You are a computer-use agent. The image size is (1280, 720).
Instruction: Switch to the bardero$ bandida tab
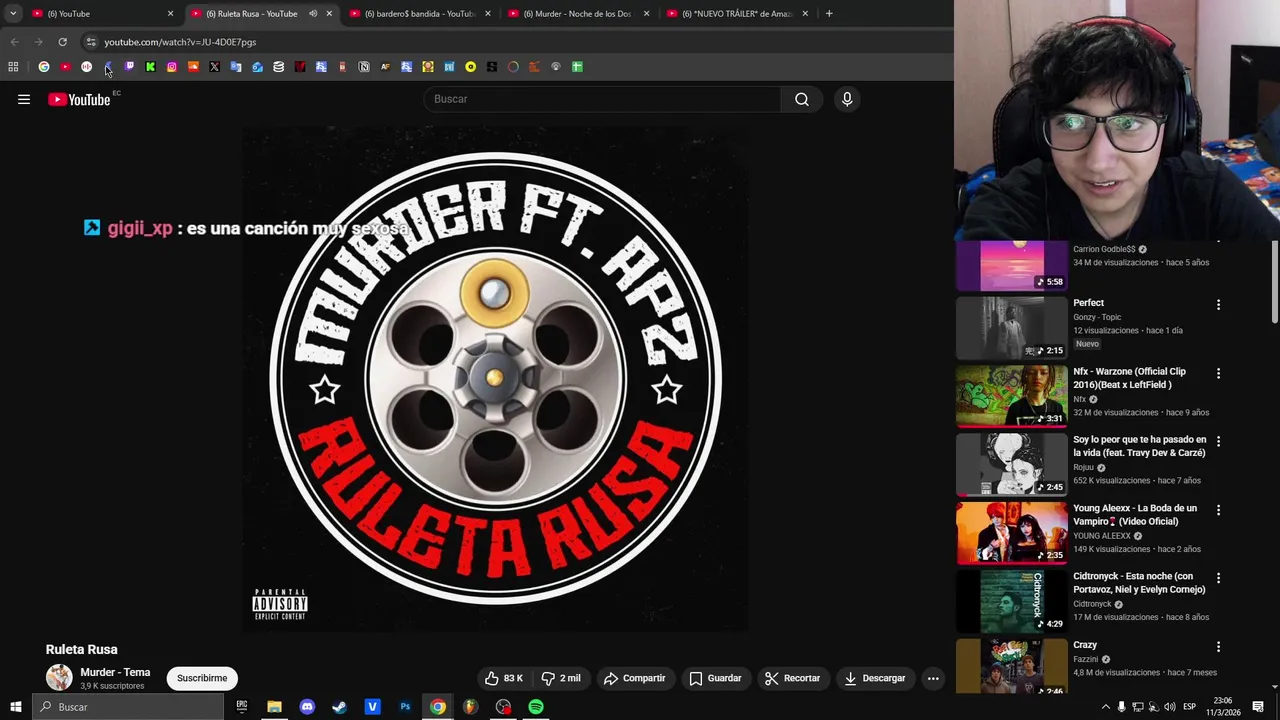(x=419, y=14)
